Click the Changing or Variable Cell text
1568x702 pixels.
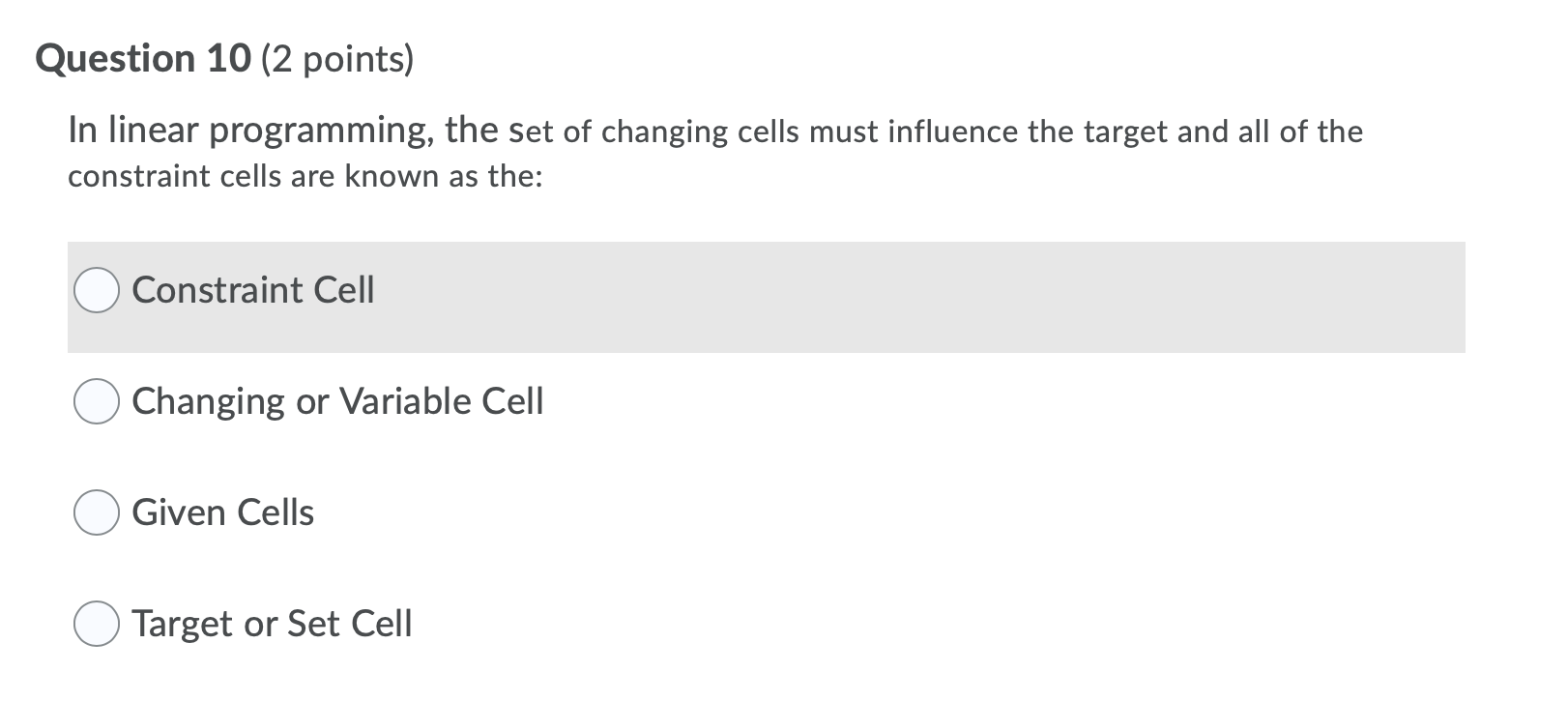pyautogui.click(x=338, y=399)
